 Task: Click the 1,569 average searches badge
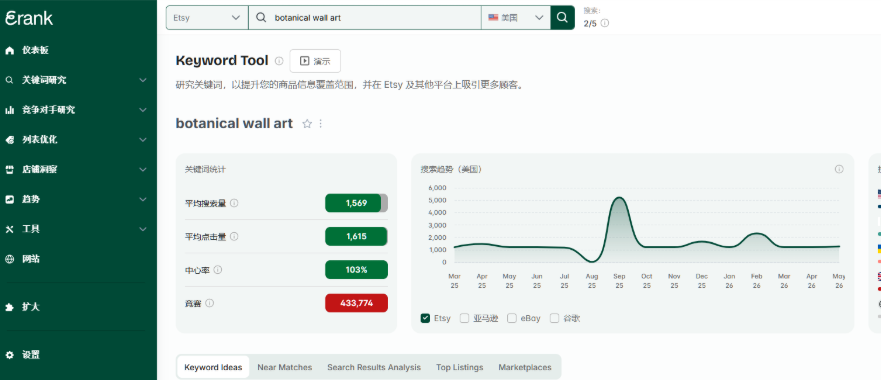click(356, 203)
